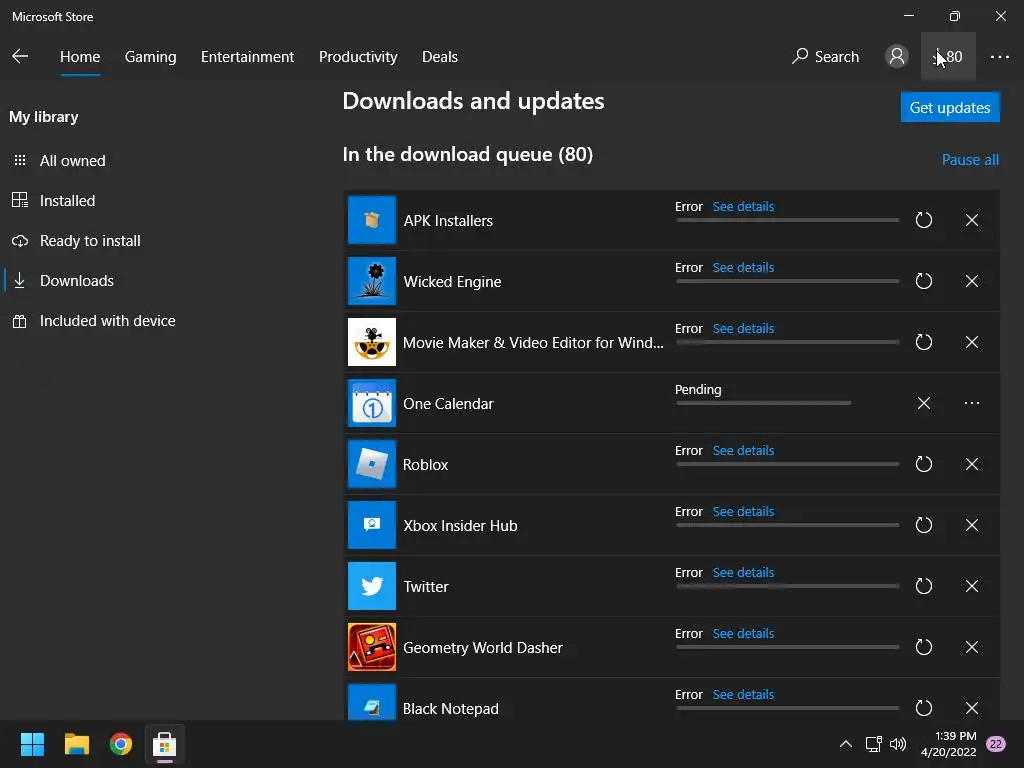The width and height of the screenshot is (1024, 768).
Task: Select Included with device
Action: (107, 321)
